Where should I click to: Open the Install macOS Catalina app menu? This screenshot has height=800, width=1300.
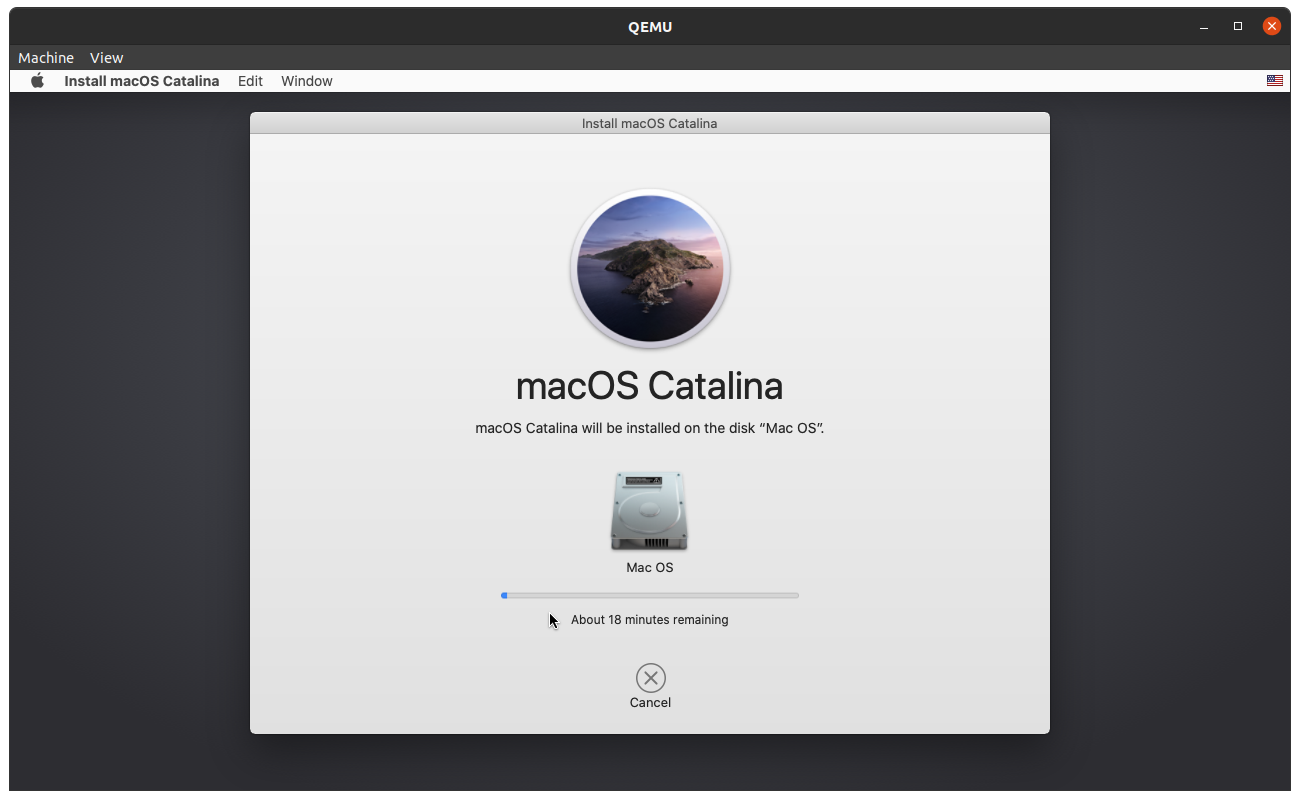coord(142,81)
